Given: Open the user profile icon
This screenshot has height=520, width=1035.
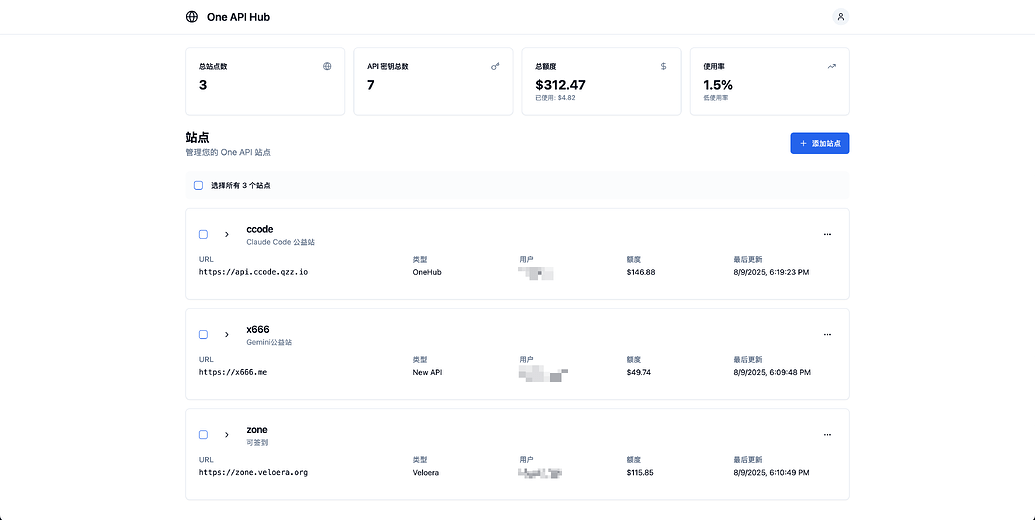Looking at the screenshot, I should pyautogui.click(x=840, y=17).
